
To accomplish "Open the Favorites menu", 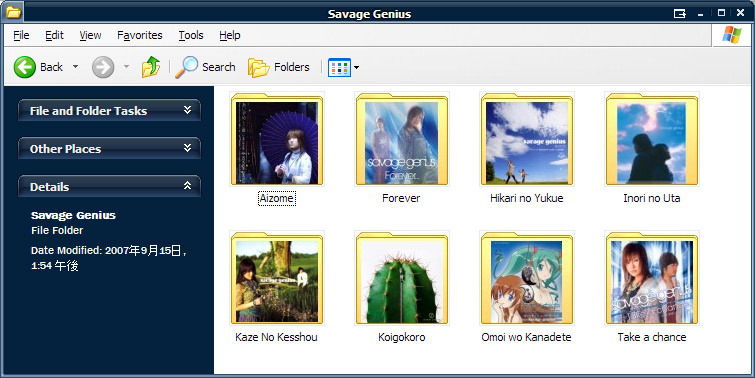I will (x=140, y=35).
